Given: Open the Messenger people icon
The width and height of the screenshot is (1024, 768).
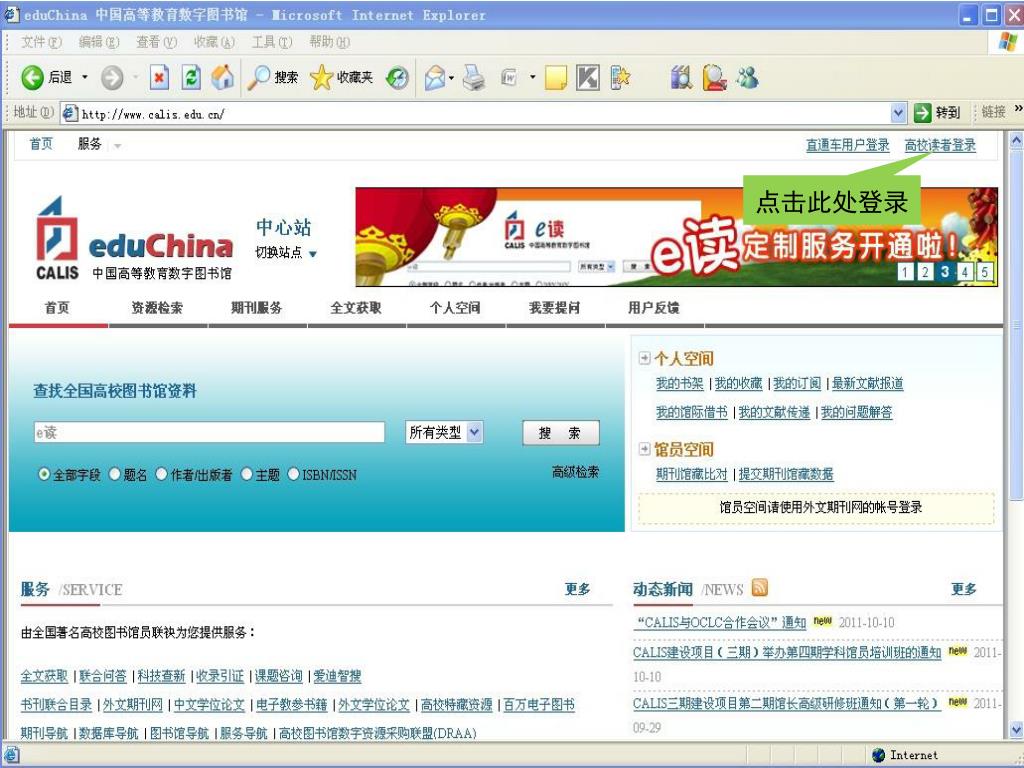Looking at the screenshot, I should tap(748, 77).
